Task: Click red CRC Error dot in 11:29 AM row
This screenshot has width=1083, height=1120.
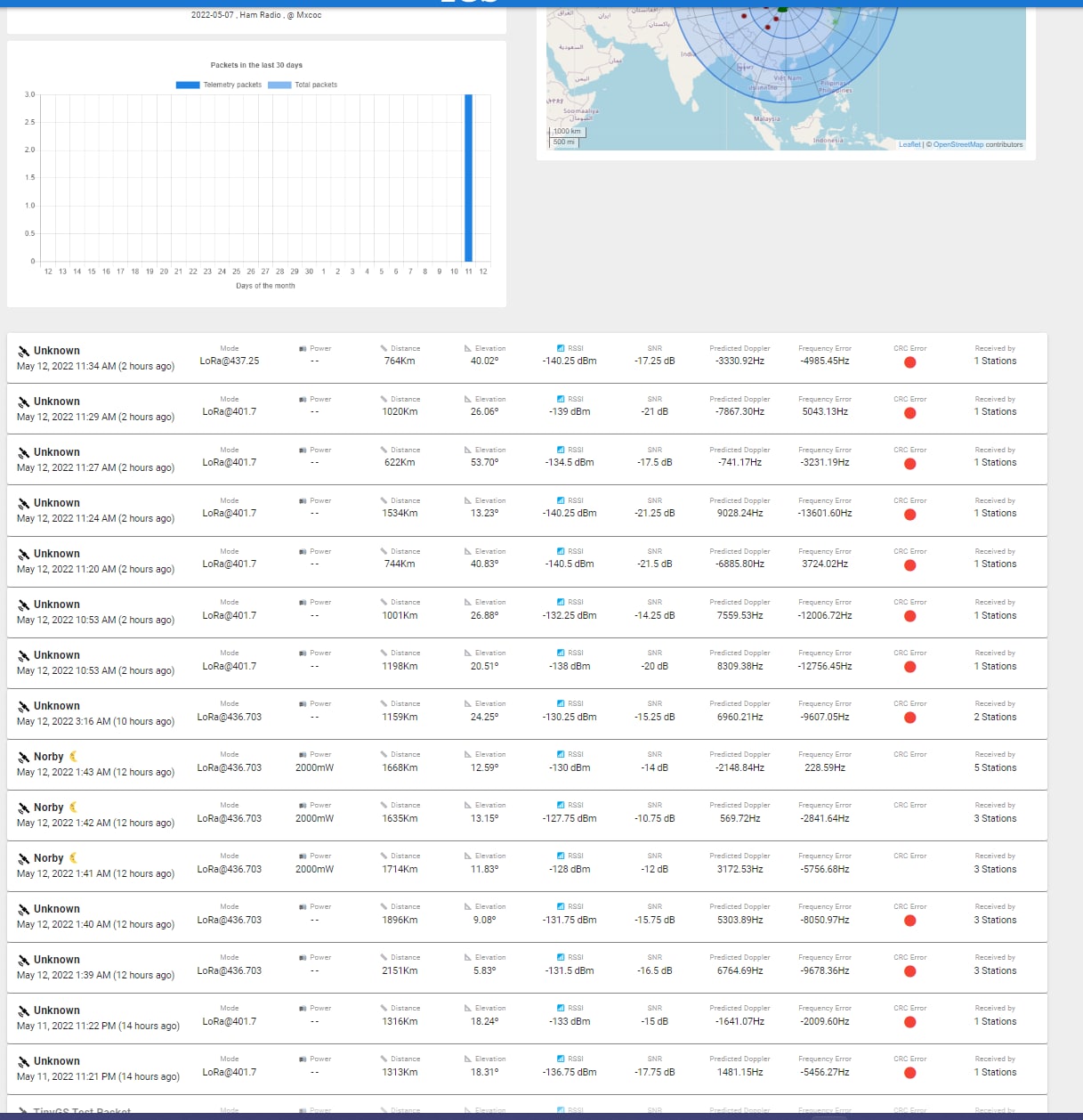Action: tap(909, 413)
